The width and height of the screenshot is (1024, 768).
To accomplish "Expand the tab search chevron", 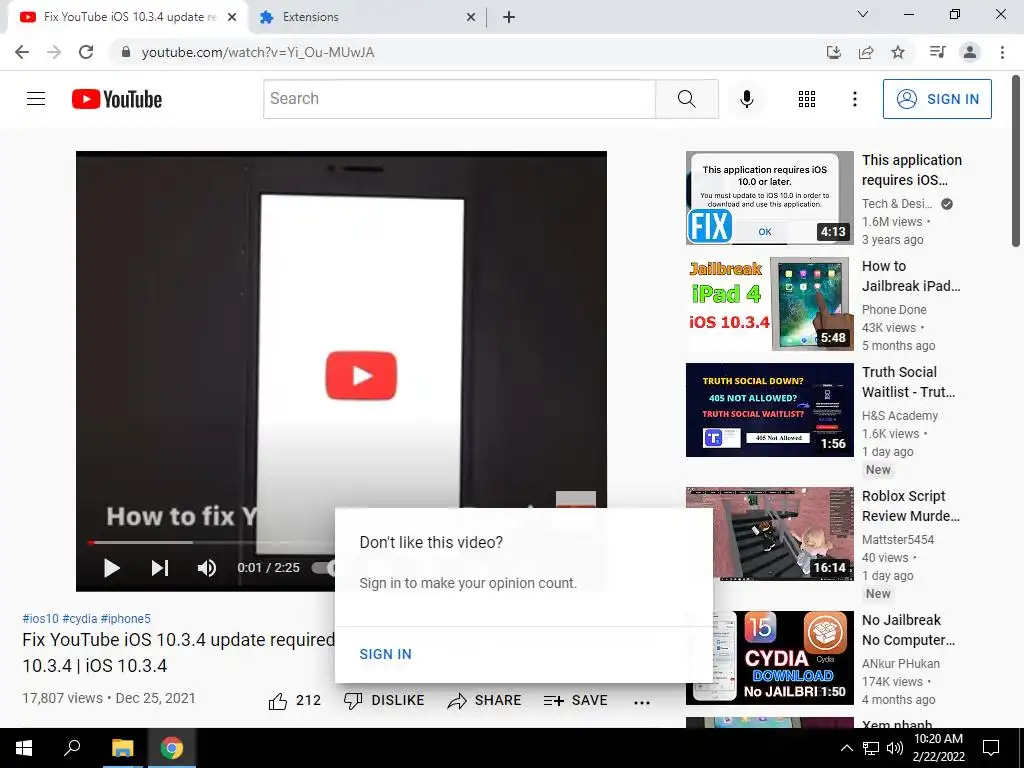I will click(x=863, y=14).
